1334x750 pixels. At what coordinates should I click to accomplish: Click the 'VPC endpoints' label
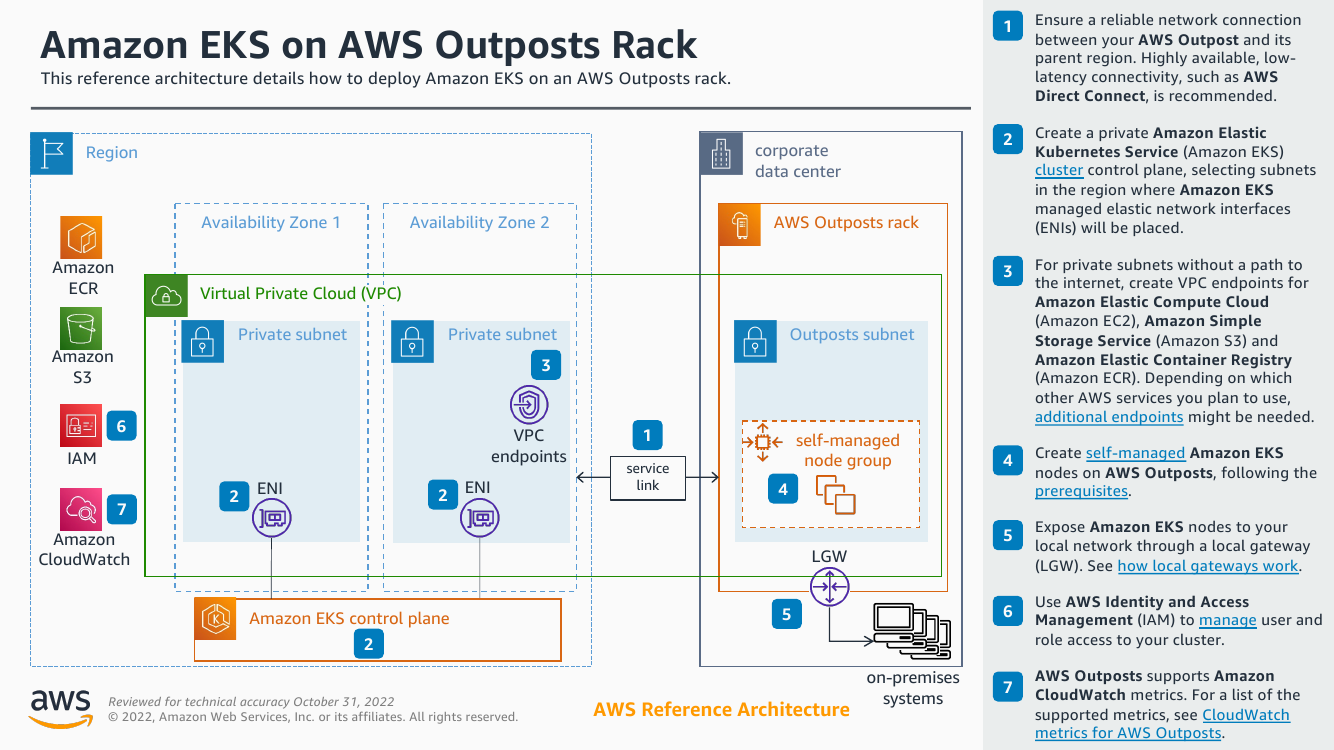[x=529, y=446]
